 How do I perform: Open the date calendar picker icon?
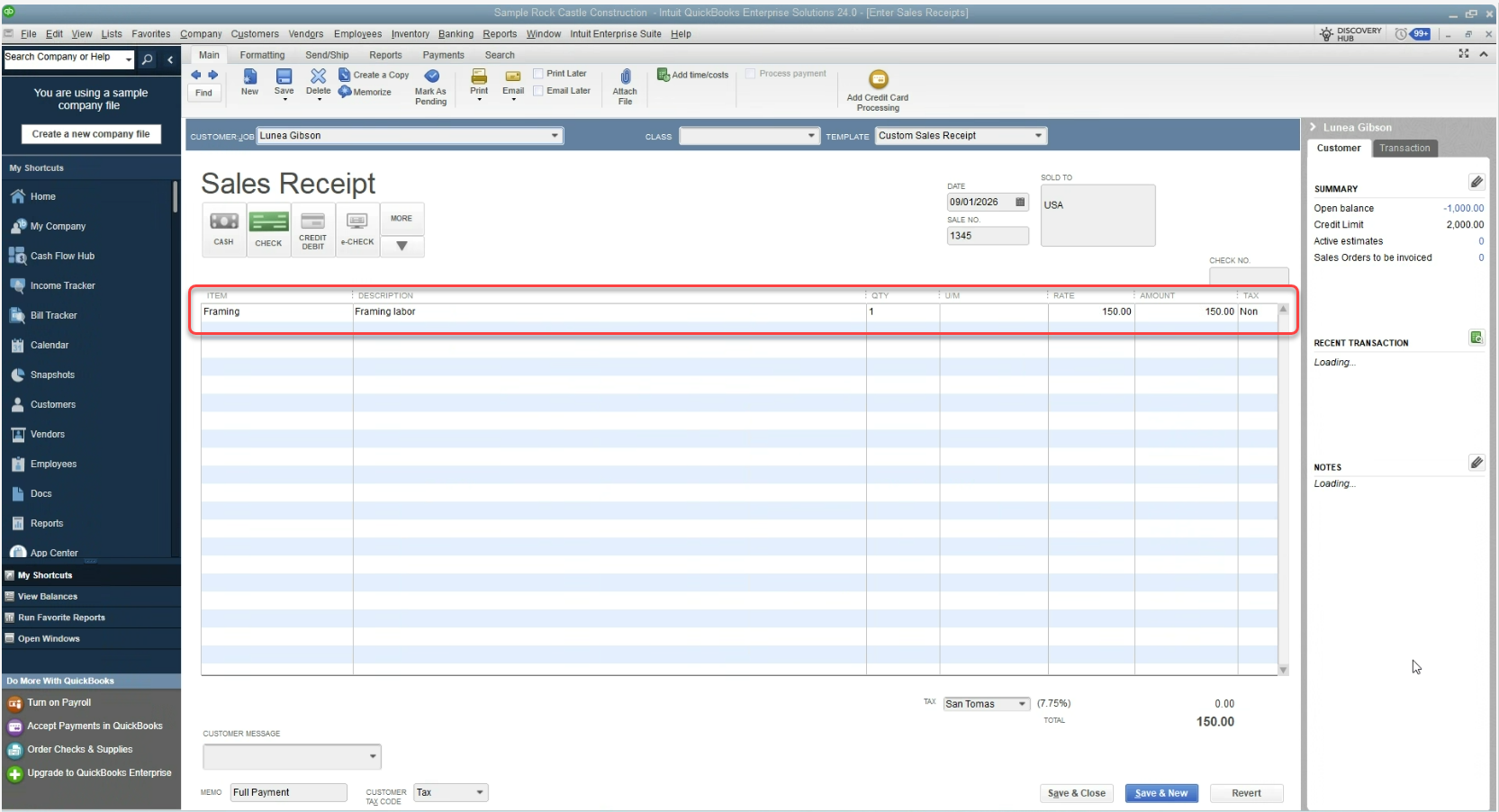click(x=1020, y=202)
